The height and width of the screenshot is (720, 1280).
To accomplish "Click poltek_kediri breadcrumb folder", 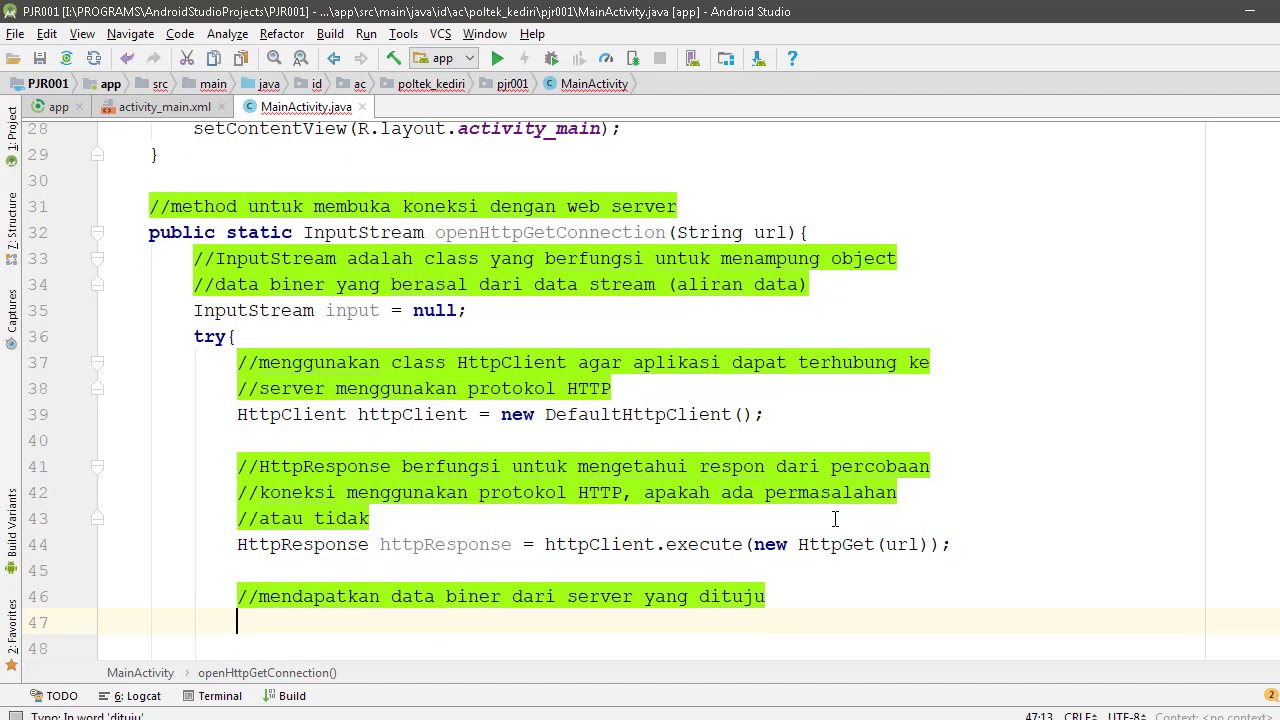I will click(423, 84).
